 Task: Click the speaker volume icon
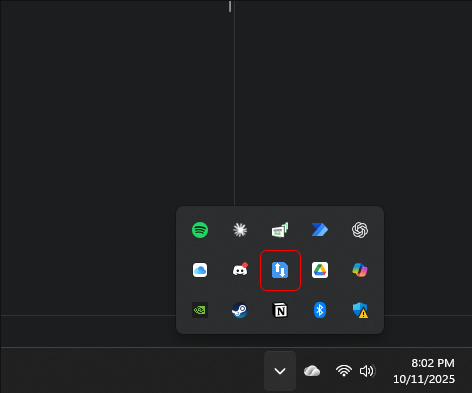tap(367, 371)
